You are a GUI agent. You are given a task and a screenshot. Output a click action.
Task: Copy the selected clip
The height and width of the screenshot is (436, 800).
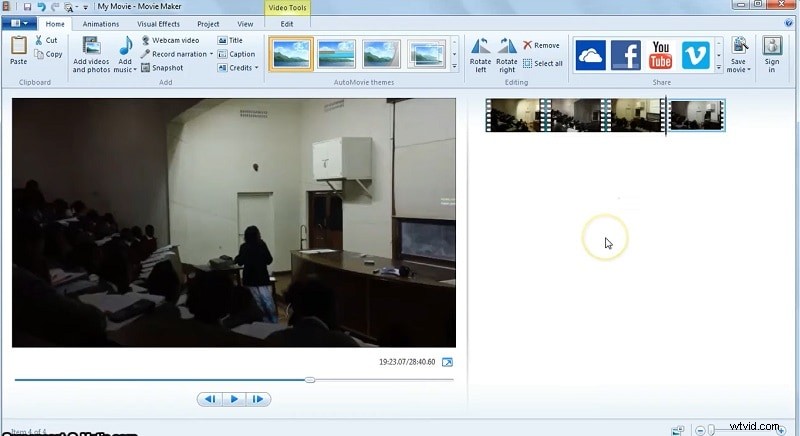tap(48, 54)
